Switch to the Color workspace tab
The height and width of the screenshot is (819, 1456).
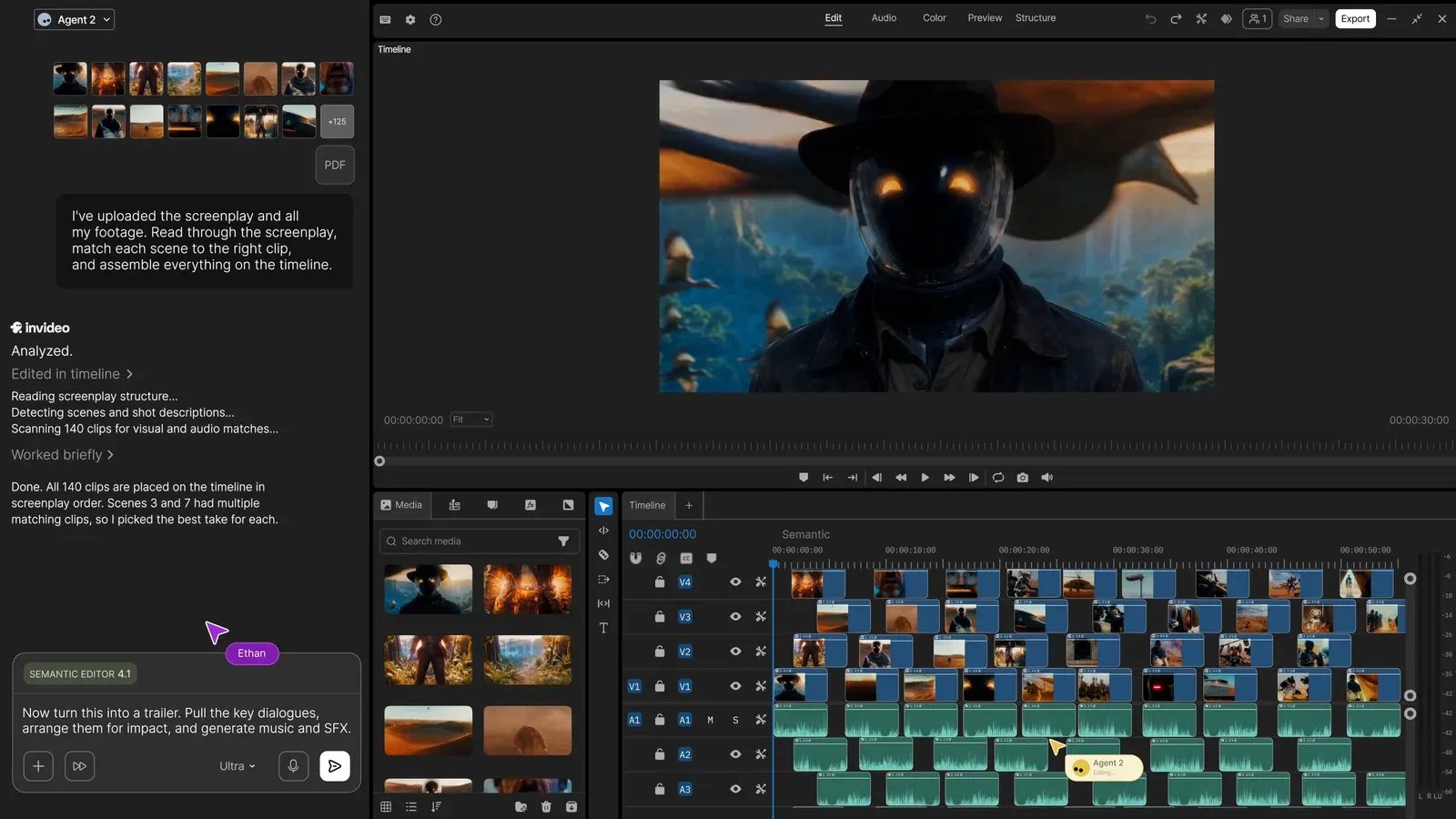pyautogui.click(x=935, y=18)
